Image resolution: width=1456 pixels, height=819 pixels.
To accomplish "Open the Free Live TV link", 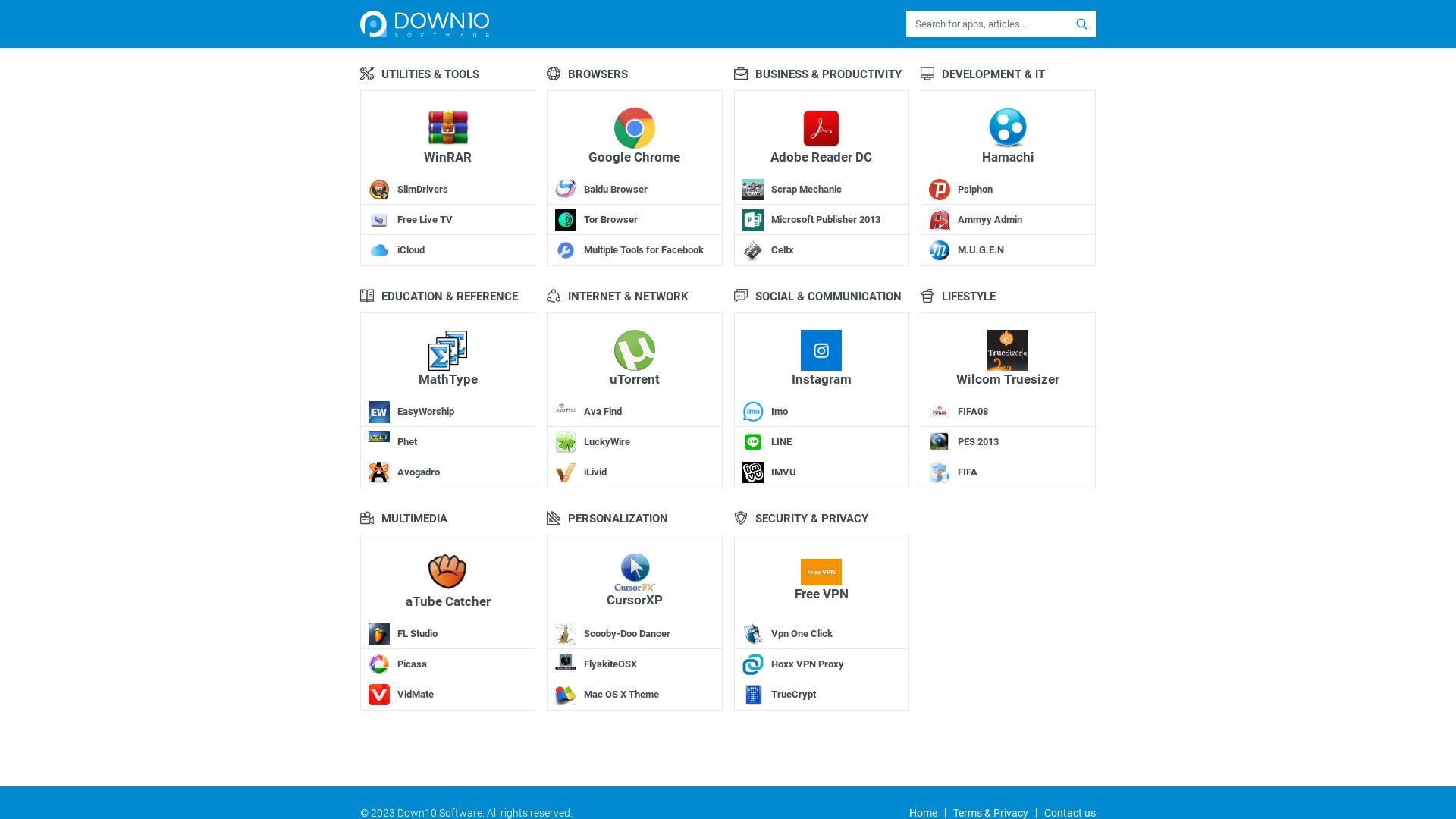I will pos(425,220).
